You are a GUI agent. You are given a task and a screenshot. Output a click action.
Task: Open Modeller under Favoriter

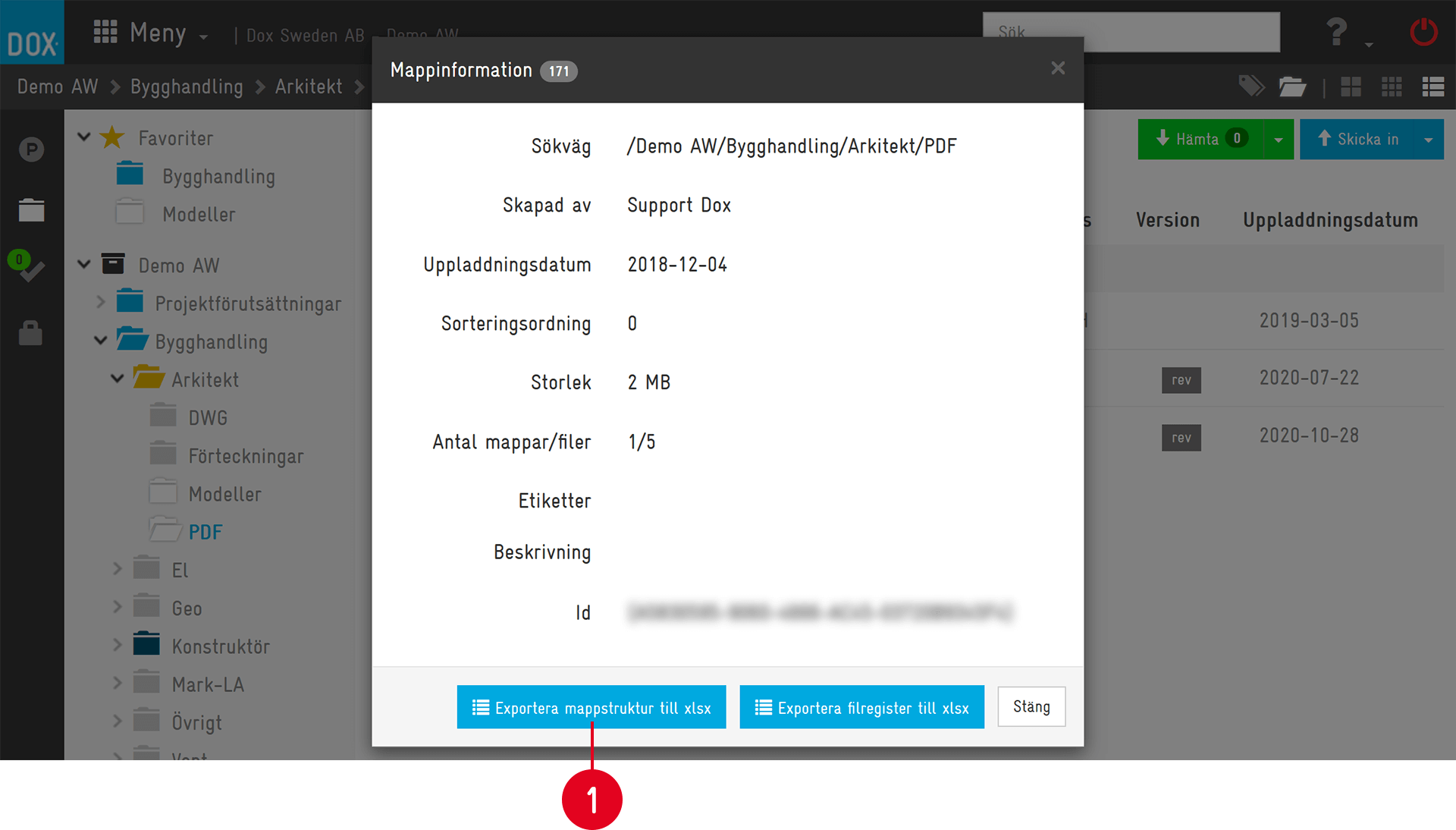[199, 214]
